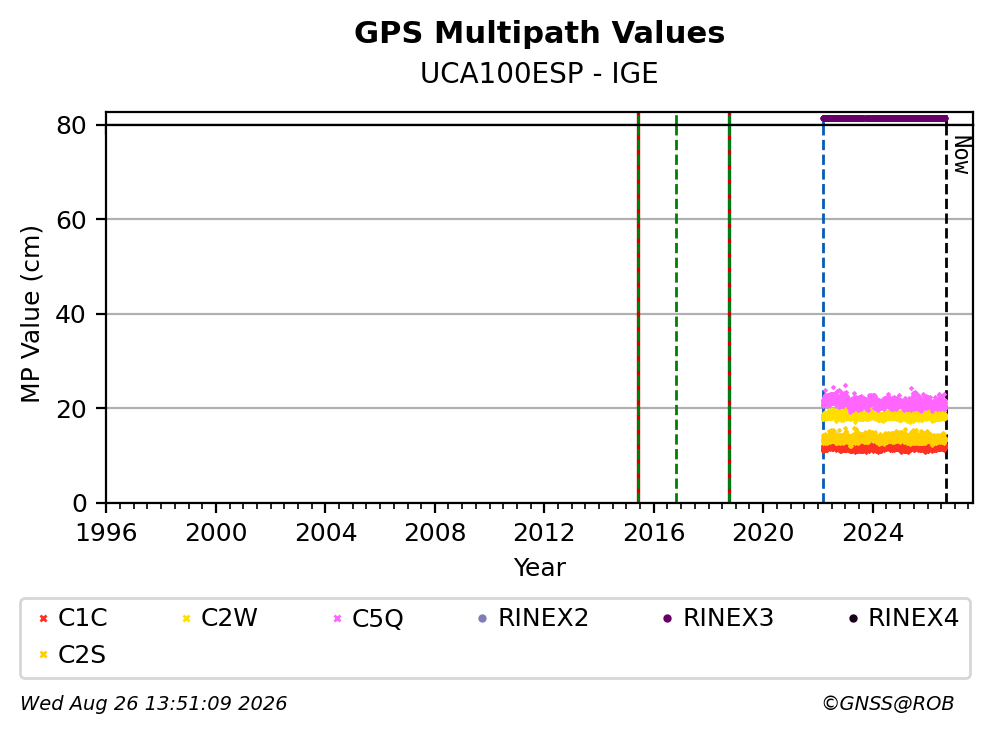Click the Now marker label
992x734 pixels.
[x=962, y=155]
